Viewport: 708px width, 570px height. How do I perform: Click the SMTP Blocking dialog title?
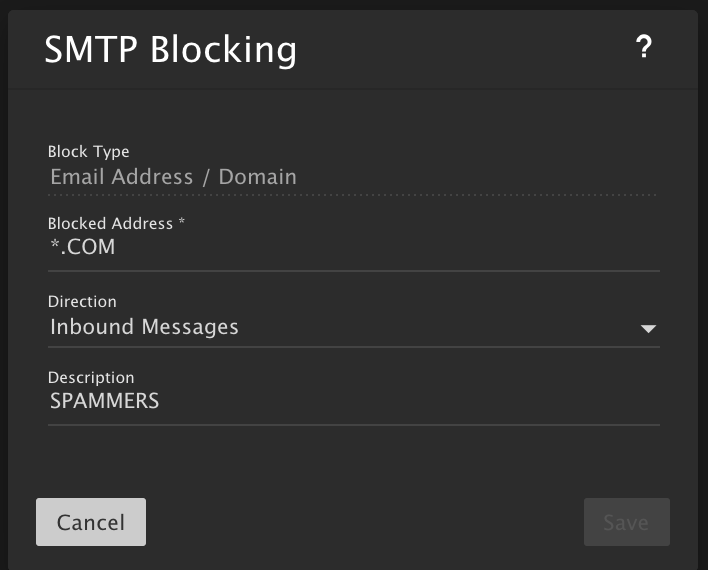click(x=170, y=49)
